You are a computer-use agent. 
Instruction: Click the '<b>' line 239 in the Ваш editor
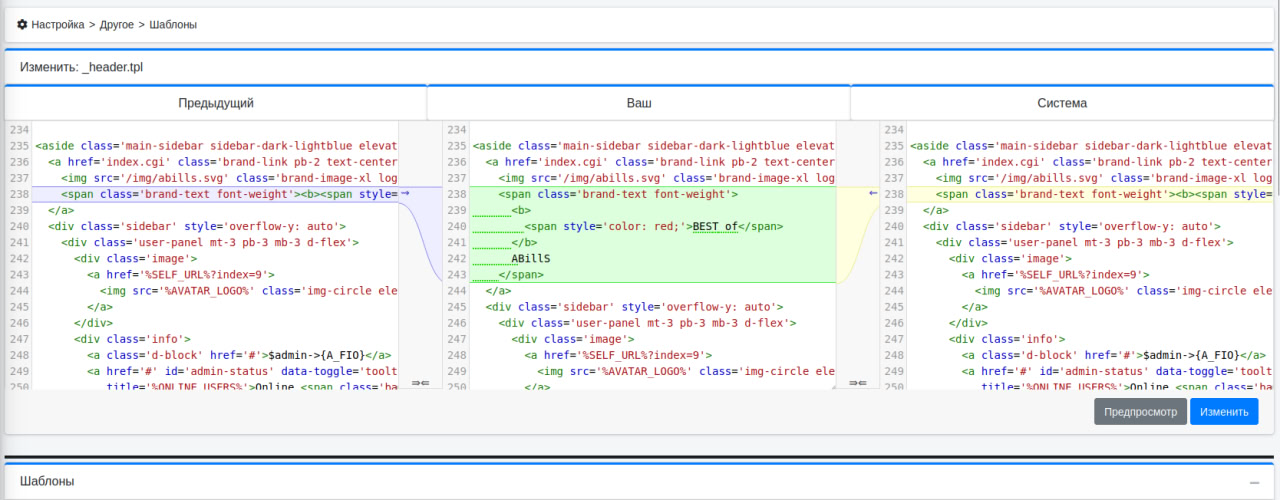pyautogui.click(x=521, y=211)
